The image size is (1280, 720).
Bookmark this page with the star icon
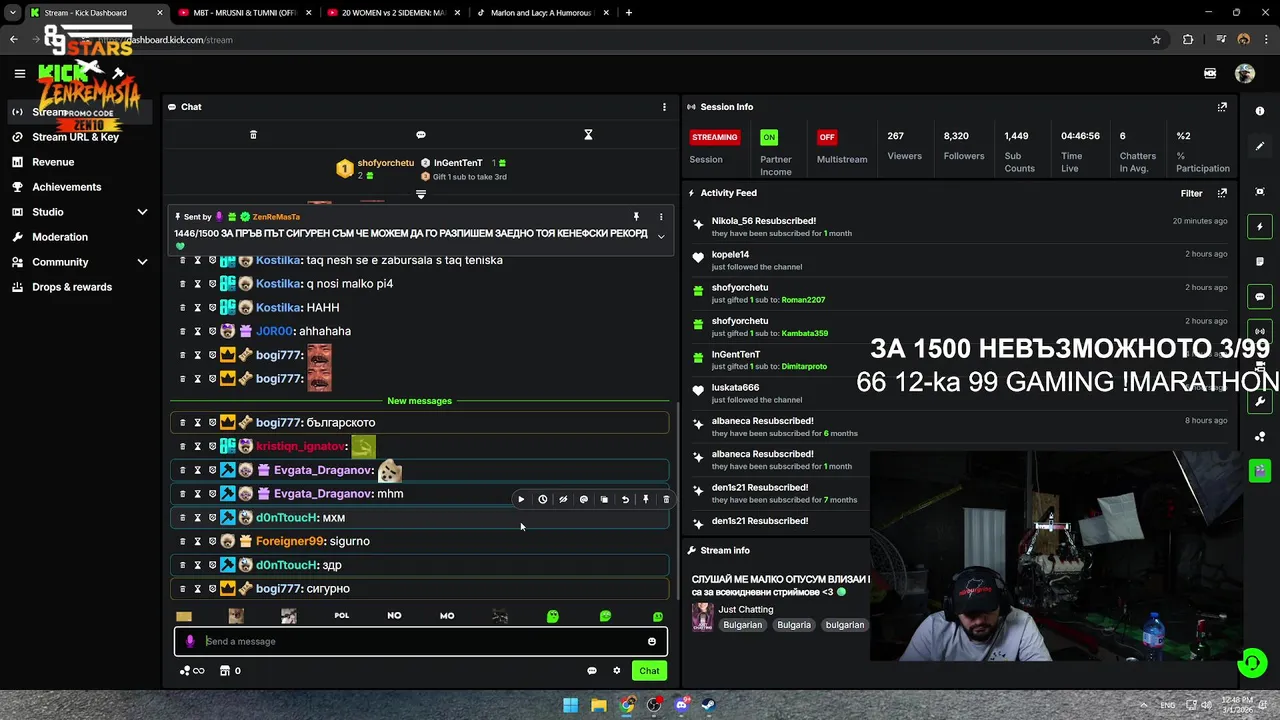1156,40
